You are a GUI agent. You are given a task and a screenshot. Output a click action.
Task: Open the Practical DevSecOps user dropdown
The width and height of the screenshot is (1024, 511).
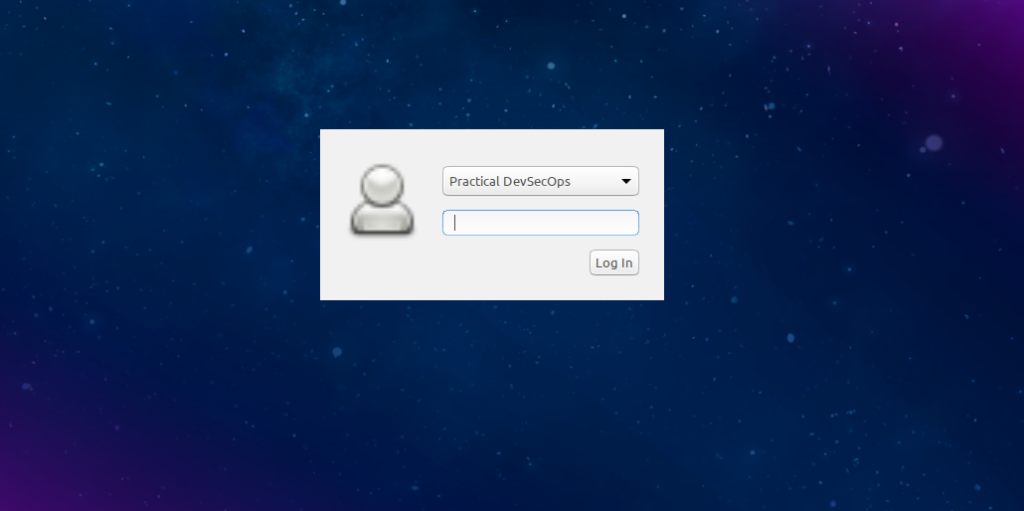(x=540, y=181)
